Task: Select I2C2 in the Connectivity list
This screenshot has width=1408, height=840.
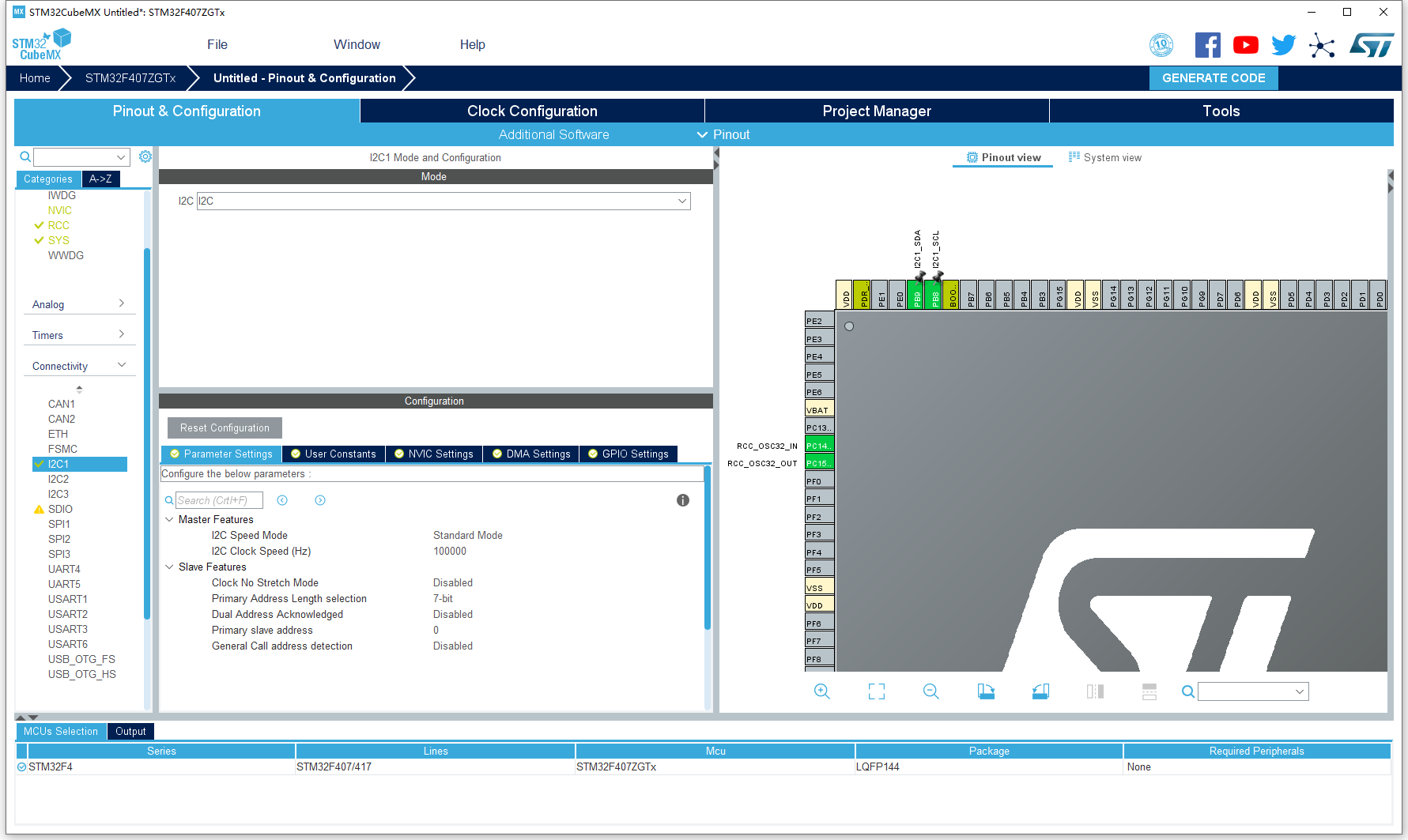Action: [59, 479]
